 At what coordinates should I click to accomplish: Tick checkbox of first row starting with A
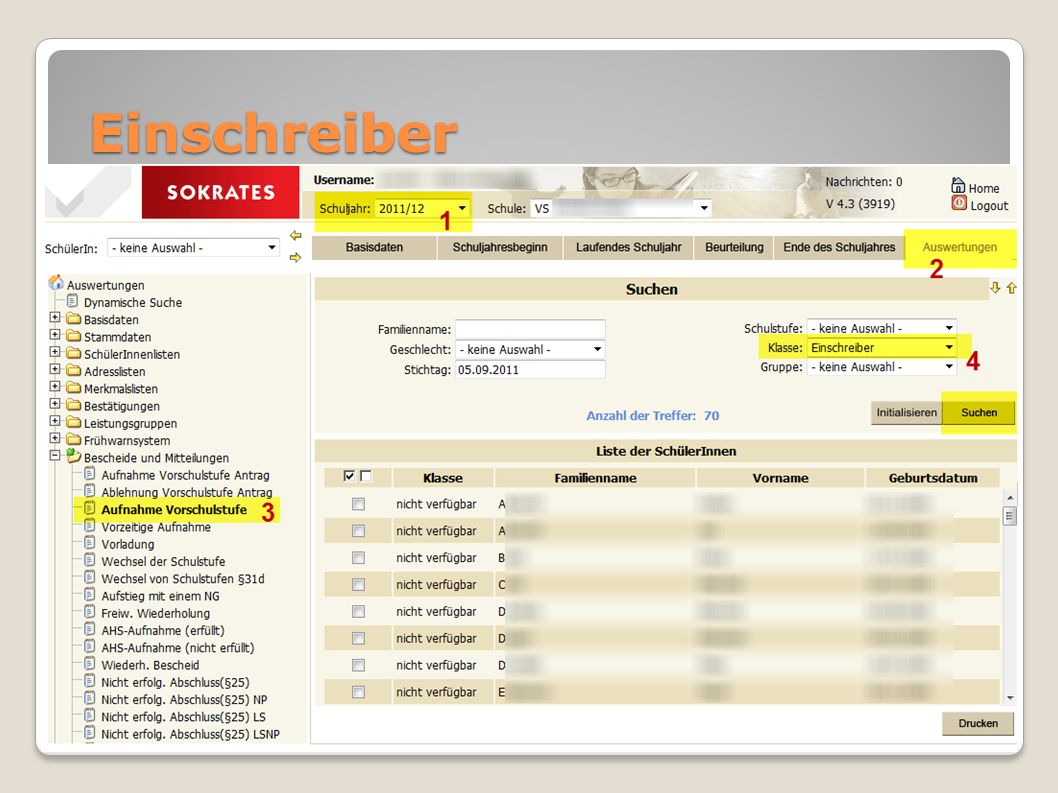[x=358, y=504]
